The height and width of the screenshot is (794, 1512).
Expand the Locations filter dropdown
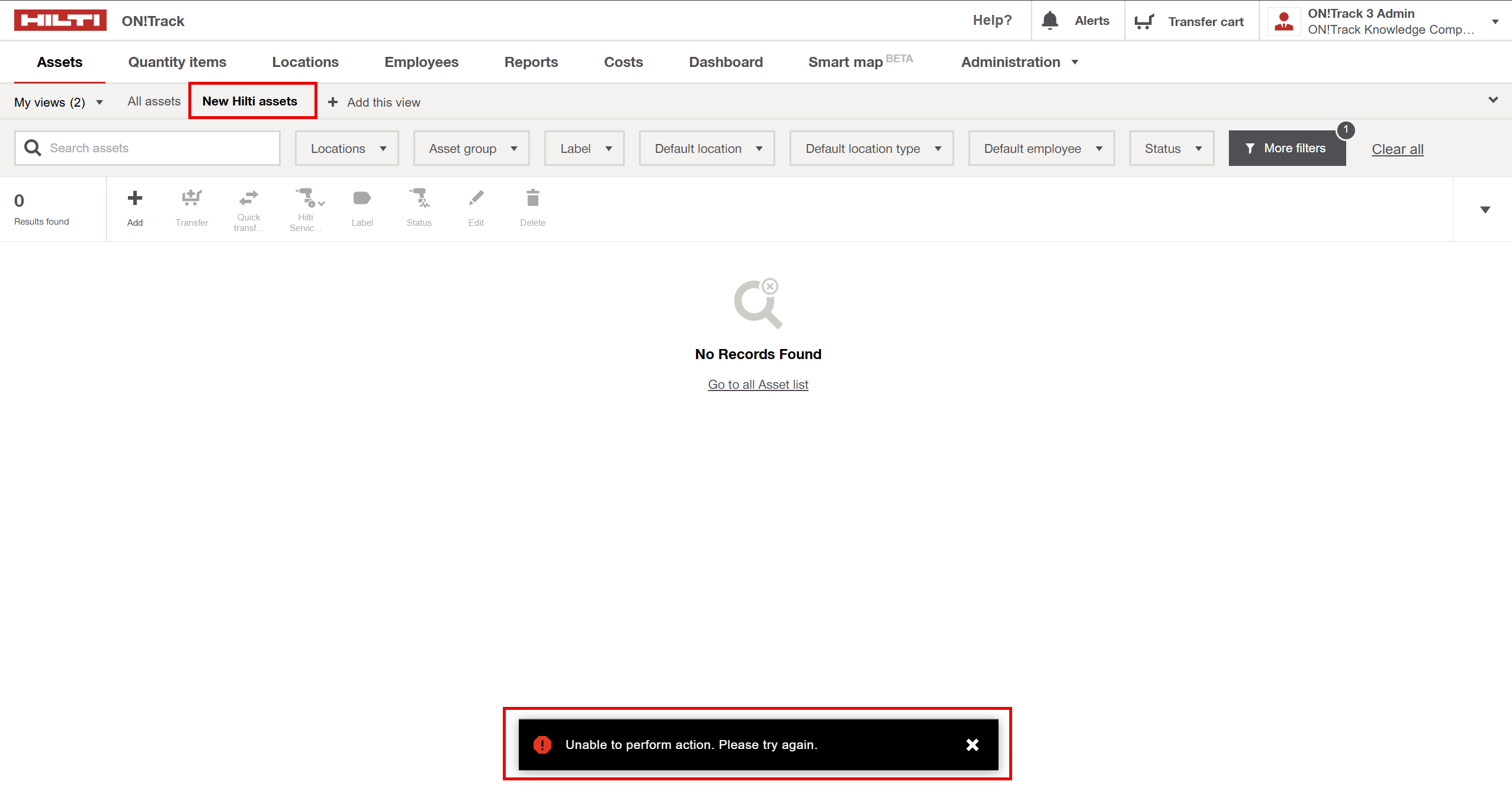pyautogui.click(x=347, y=149)
